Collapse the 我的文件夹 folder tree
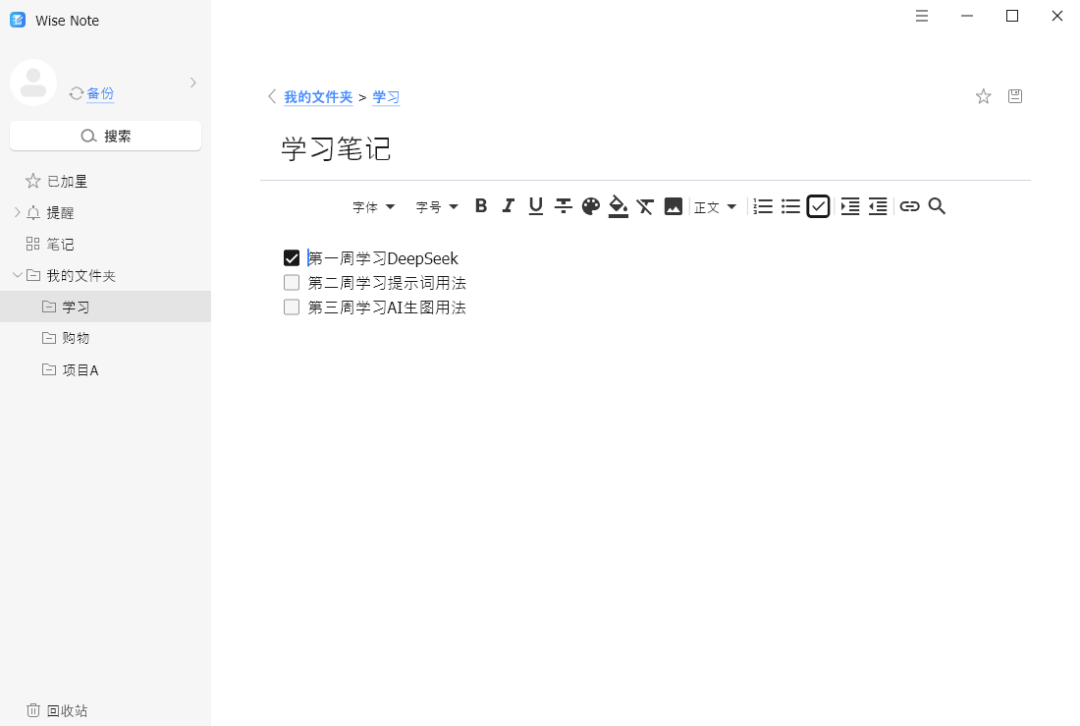 click(x=17, y=275)
